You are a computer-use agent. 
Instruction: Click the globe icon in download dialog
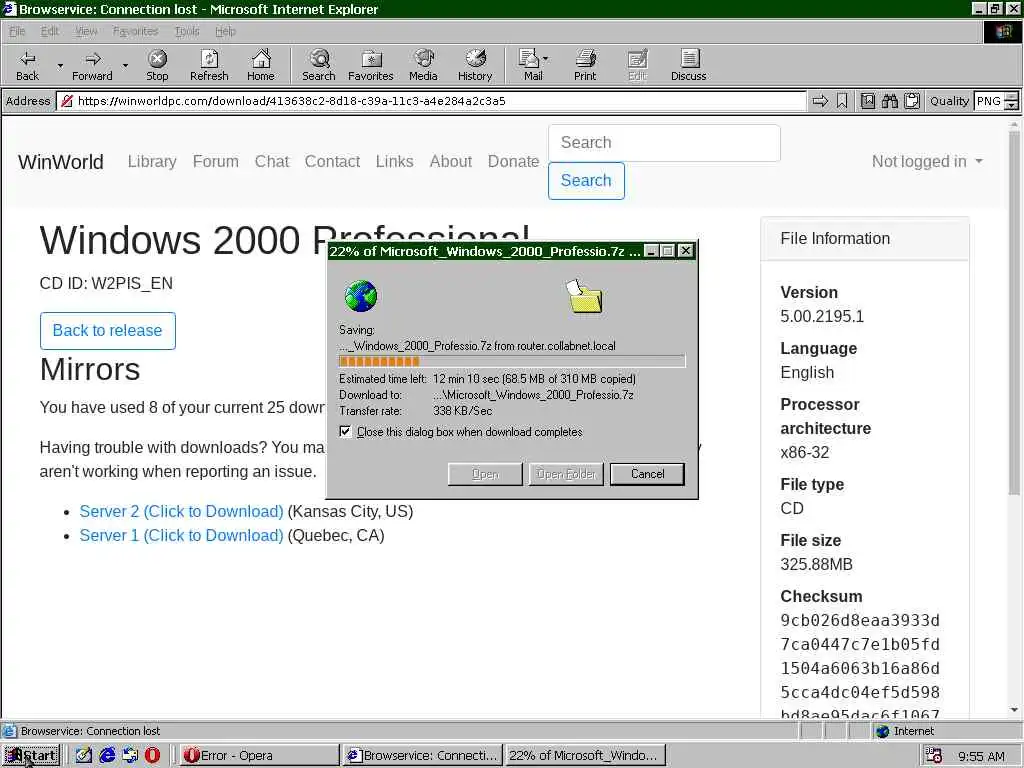click(360, 296)
